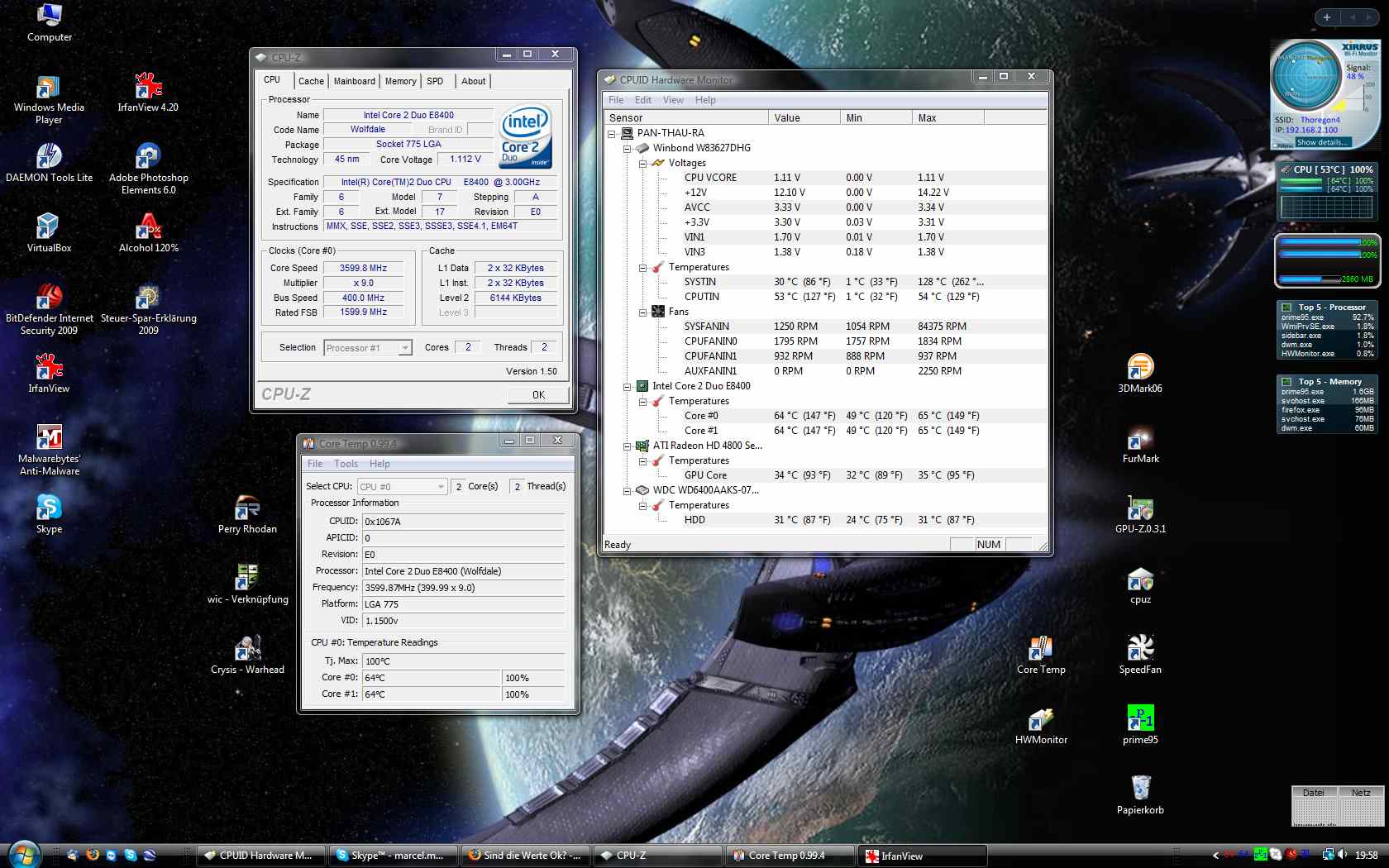Launch the prime95 desktop icon

pyautogui.click(x=1140, y=718)
